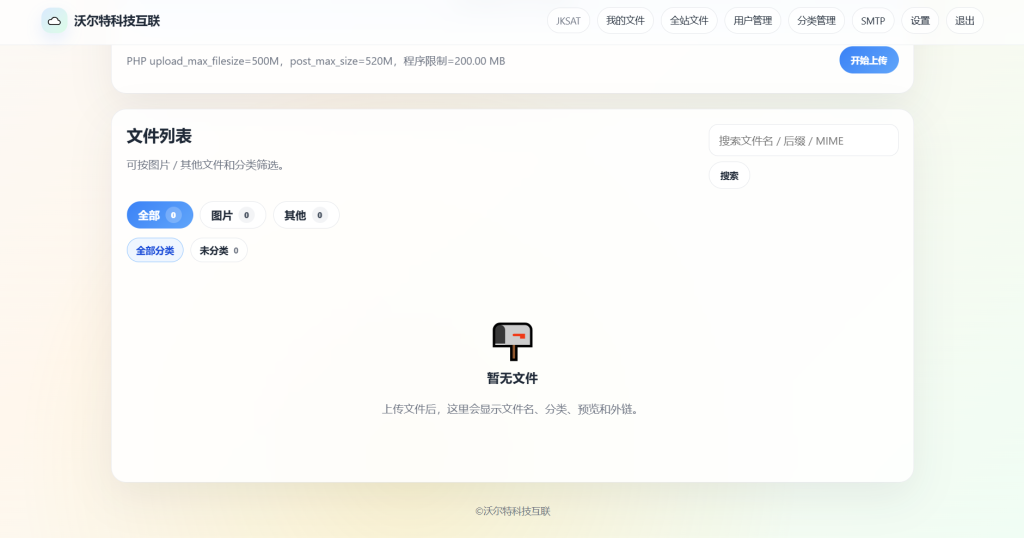Click the mailbox empty-state icon
The image size is (1024, 538).
pyautogui.click(x=513, y=341)
